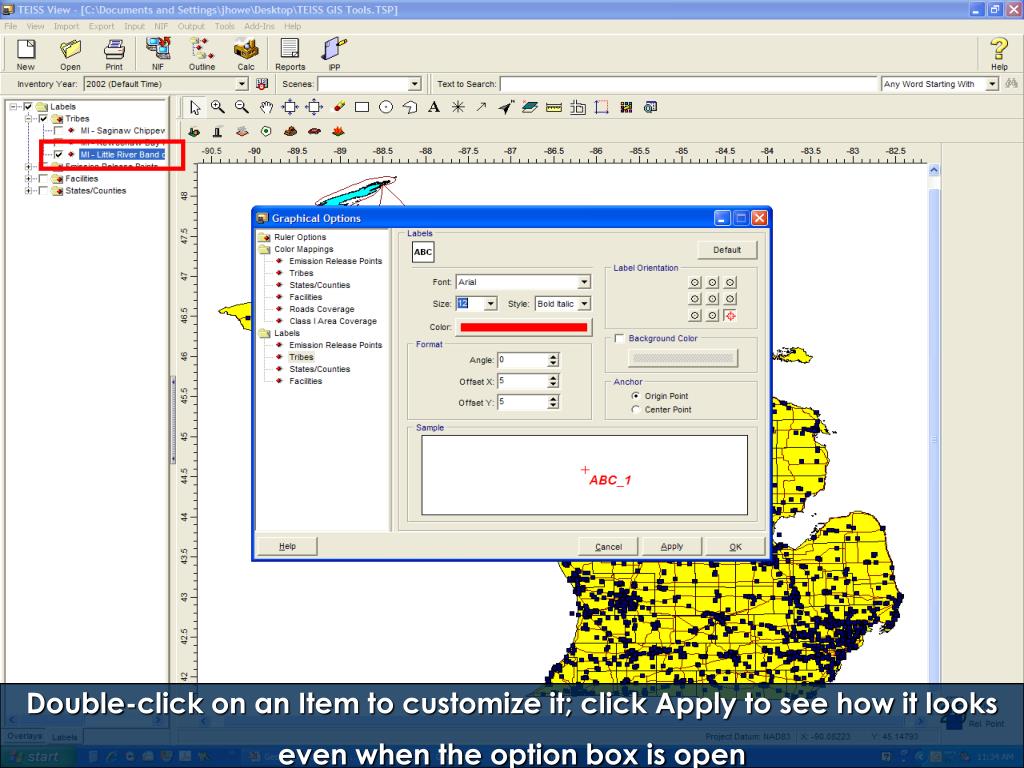Open the Tools menu
This screenshot has height=768, width=1024.
pos(224,27)
